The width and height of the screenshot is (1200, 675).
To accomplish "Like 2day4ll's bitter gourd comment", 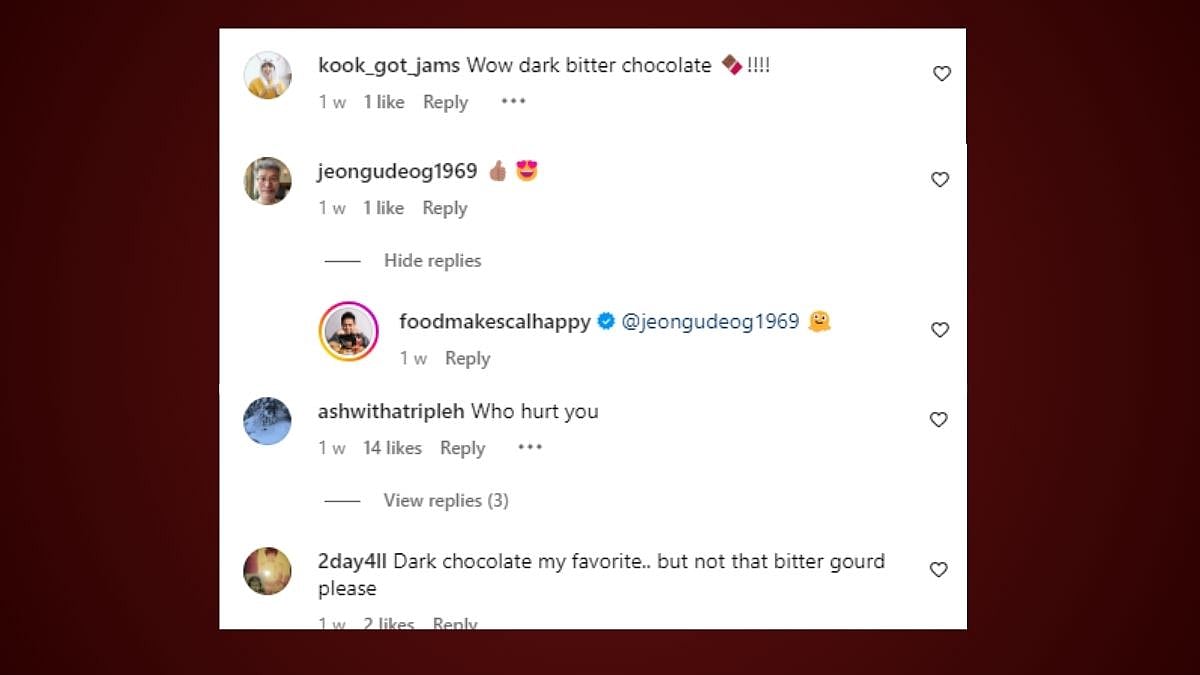I will point(938,570).
